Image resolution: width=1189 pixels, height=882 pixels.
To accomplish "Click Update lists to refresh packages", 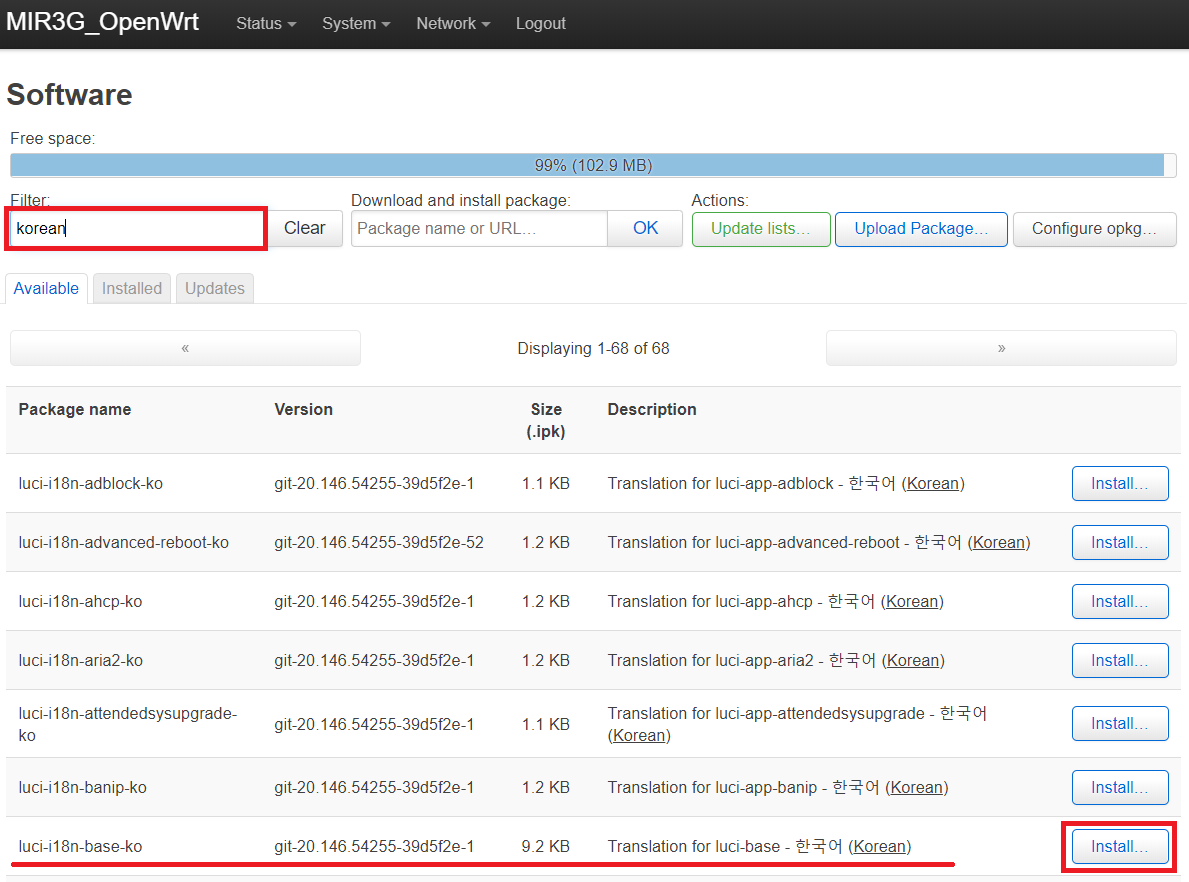I will click(760, 229).
